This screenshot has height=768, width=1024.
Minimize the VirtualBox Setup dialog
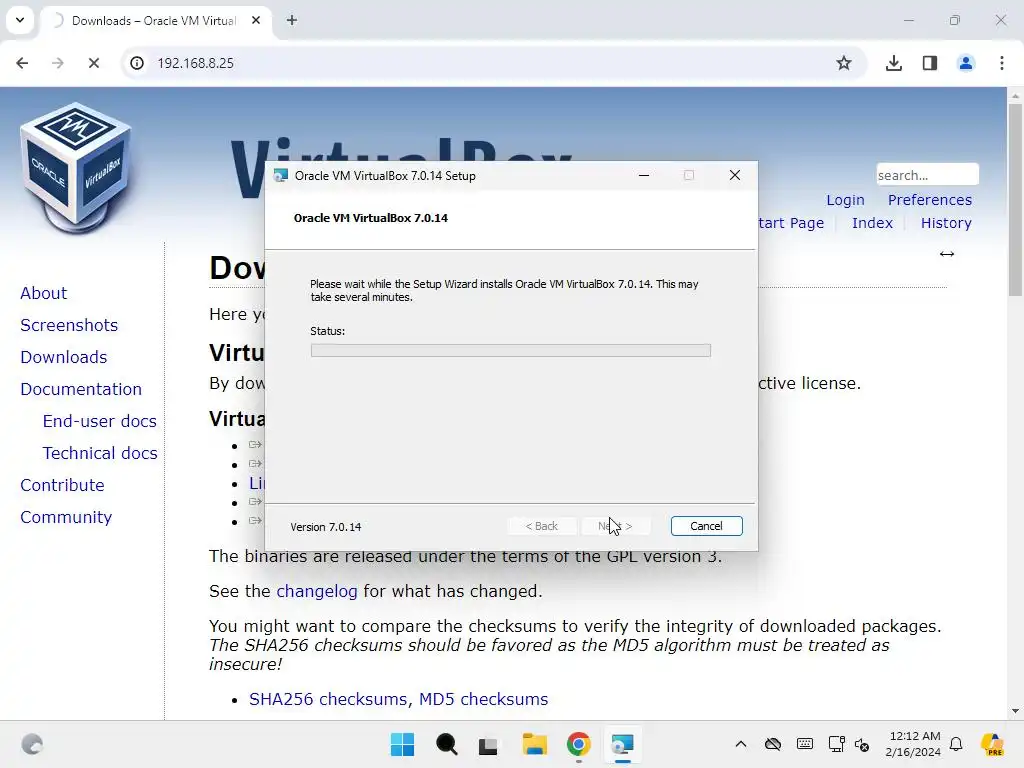(644, 175)
